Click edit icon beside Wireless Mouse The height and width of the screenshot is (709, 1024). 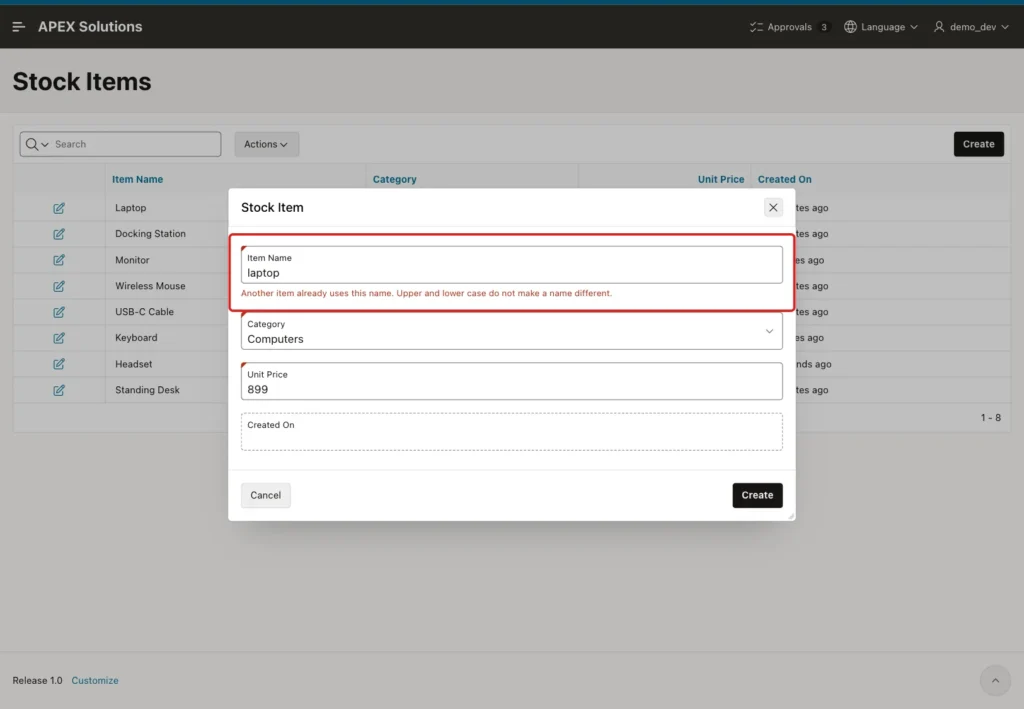[x=59, y=286]
